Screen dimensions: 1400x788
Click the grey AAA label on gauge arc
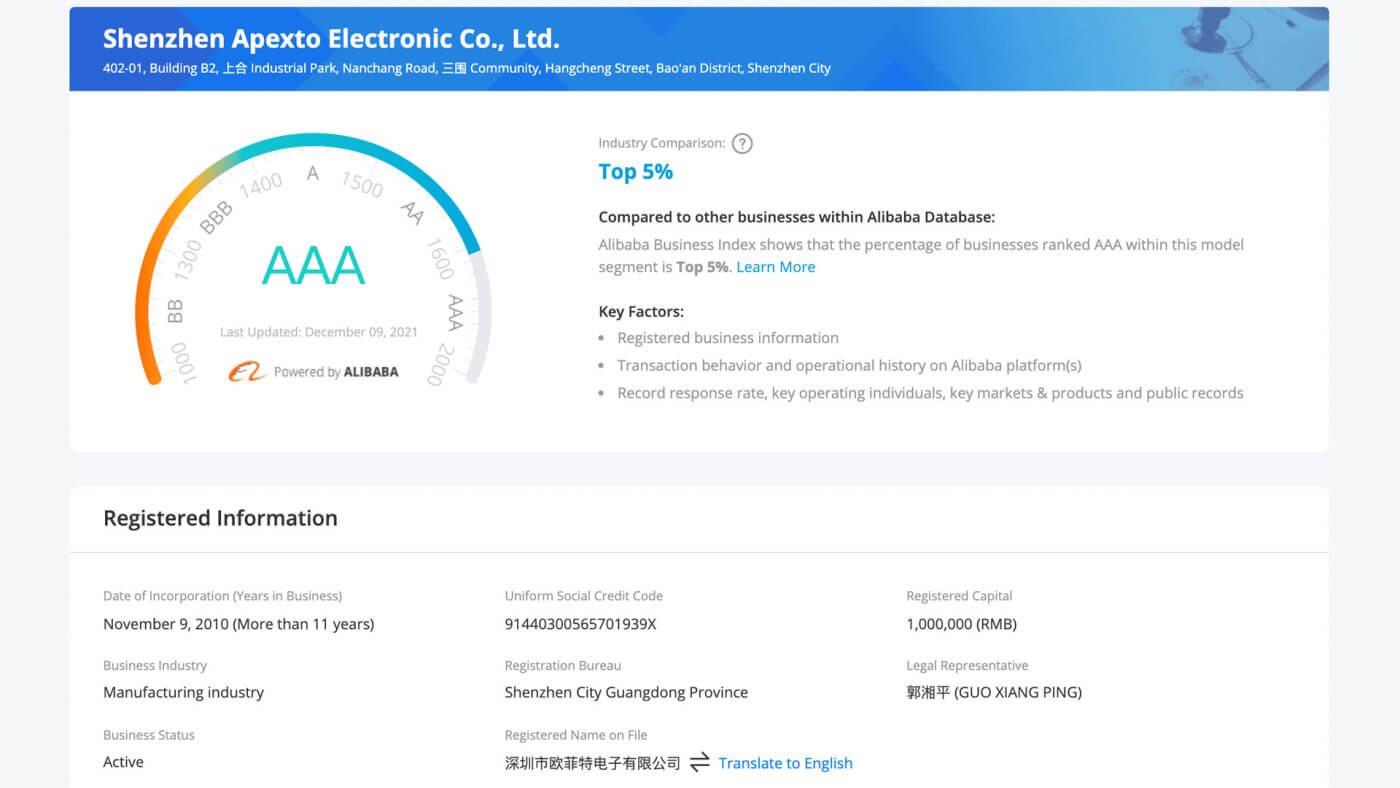pos(455,312)
